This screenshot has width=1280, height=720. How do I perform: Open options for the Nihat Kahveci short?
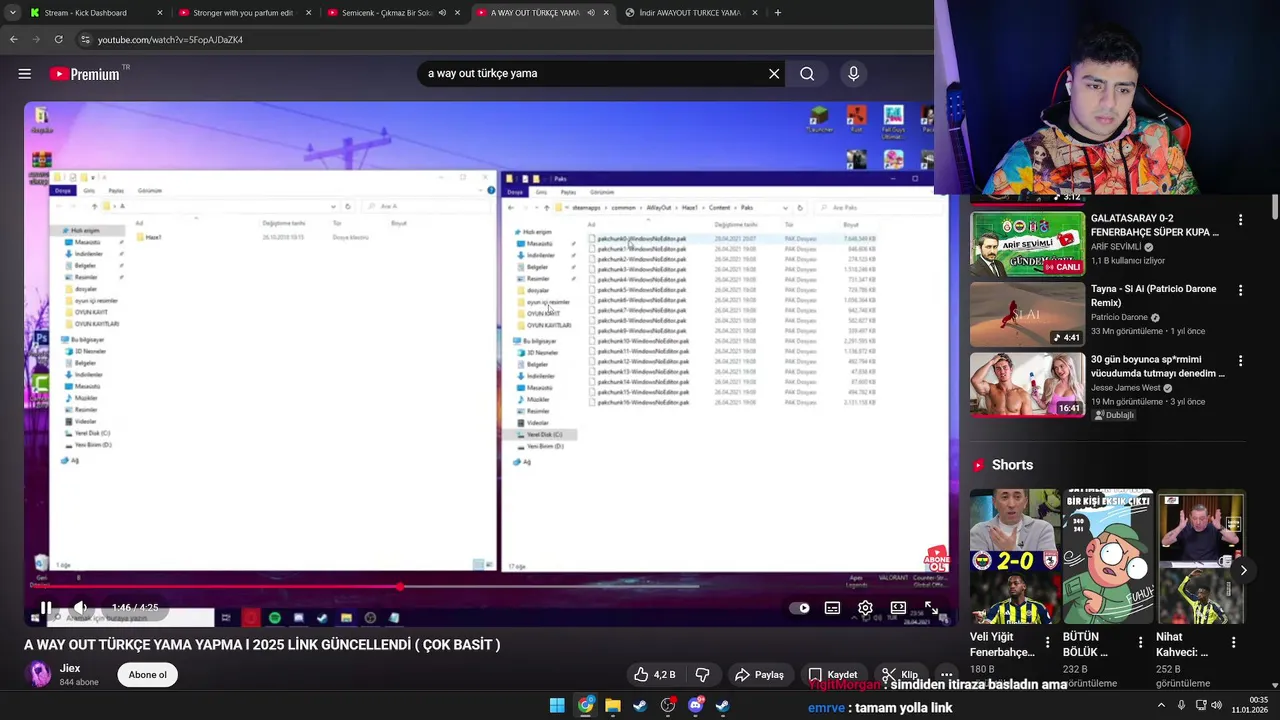point(1234,643)
